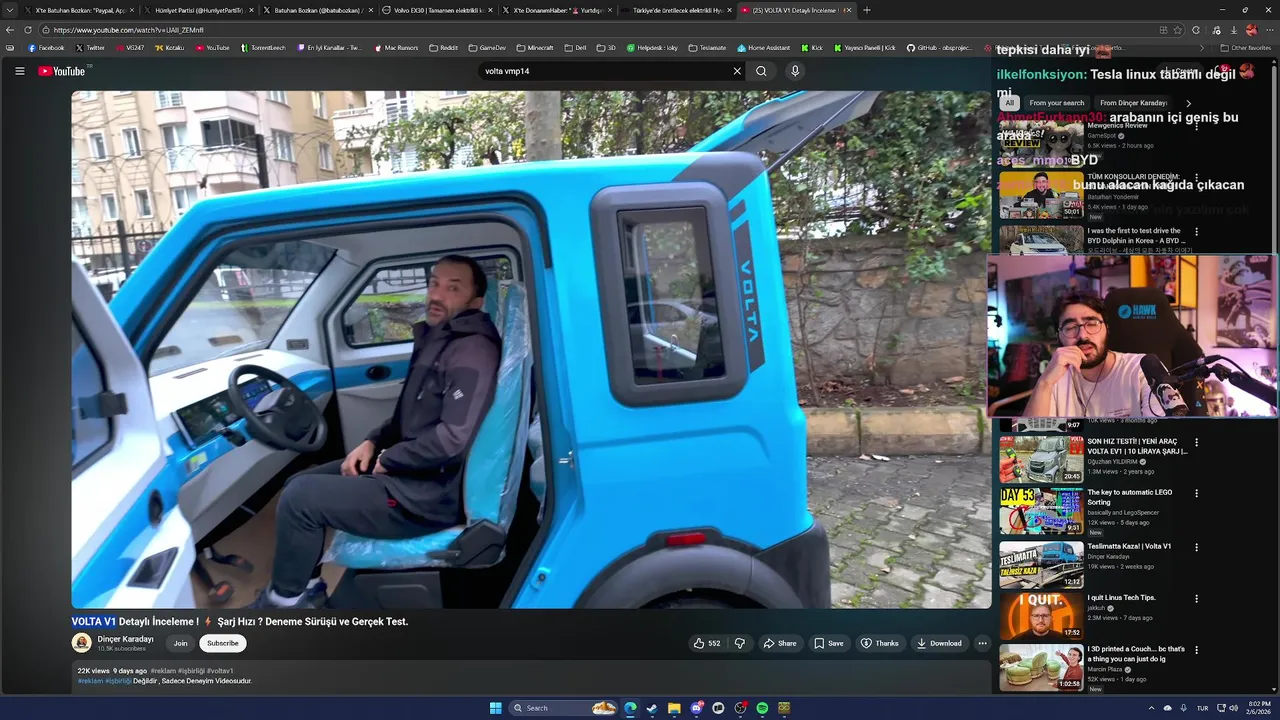Screen dimensions: 1280x720
Task: Click the browser address bar URL
Action: (128, 30)
